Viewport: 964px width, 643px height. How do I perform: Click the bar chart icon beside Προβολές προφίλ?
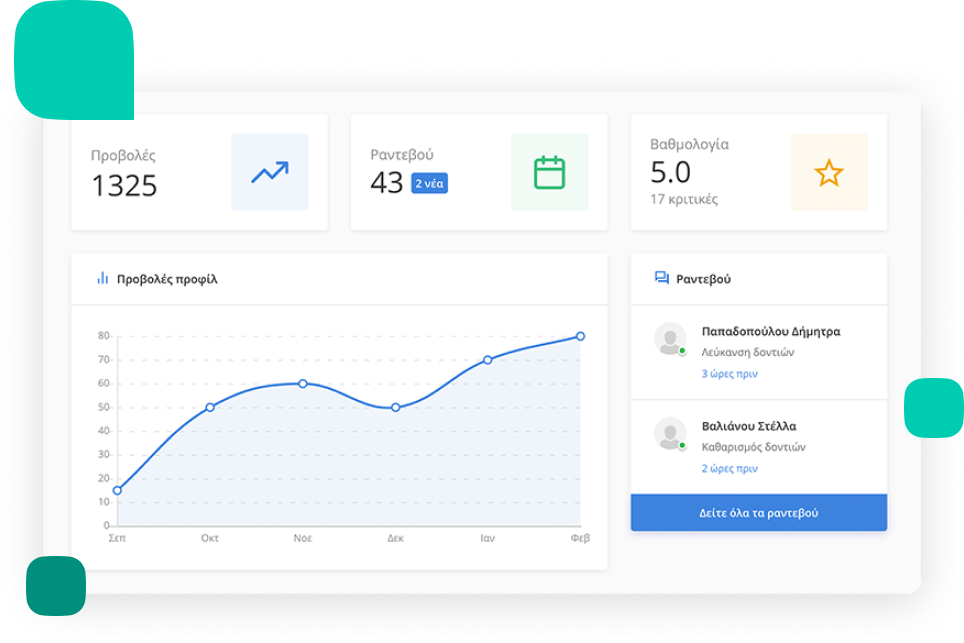pyautogui.click(x=103, y=278)
